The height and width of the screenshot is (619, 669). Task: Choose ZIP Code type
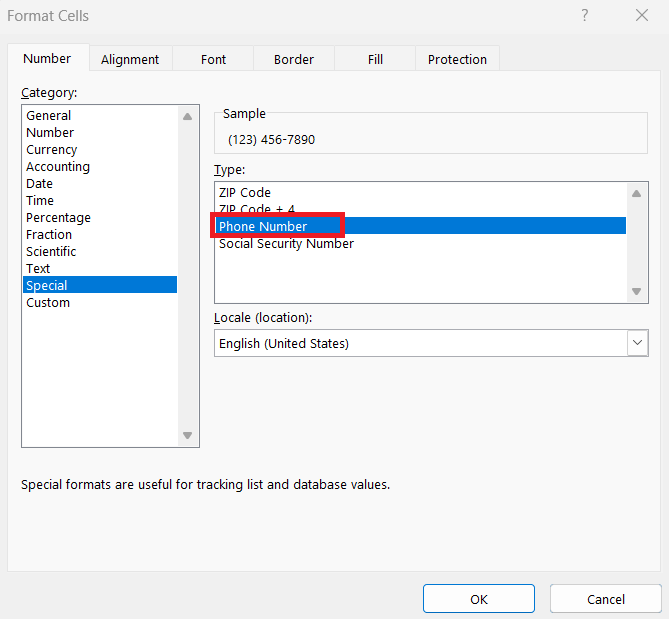tap(421, 192)
